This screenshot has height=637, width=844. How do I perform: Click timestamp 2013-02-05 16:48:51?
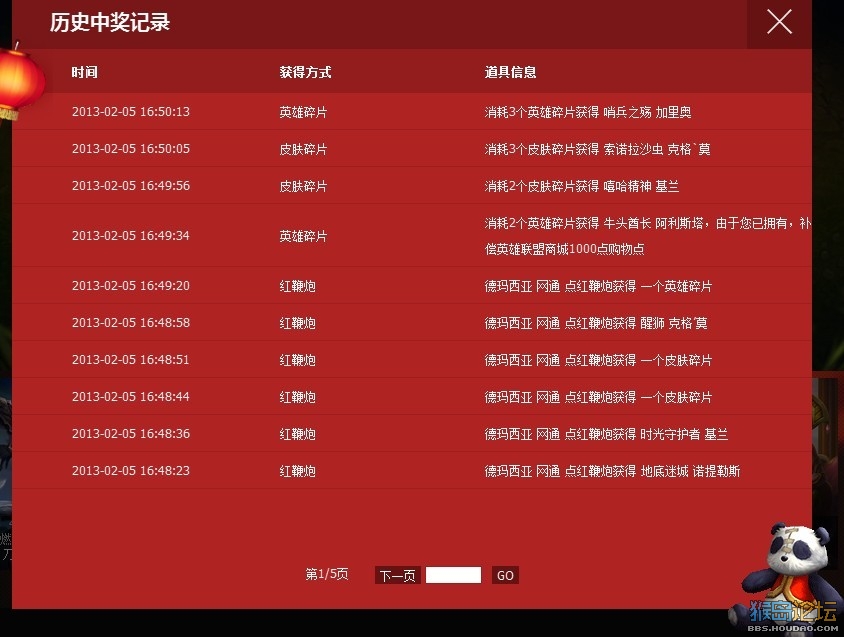pyautogui.click(x=131, y=360)
